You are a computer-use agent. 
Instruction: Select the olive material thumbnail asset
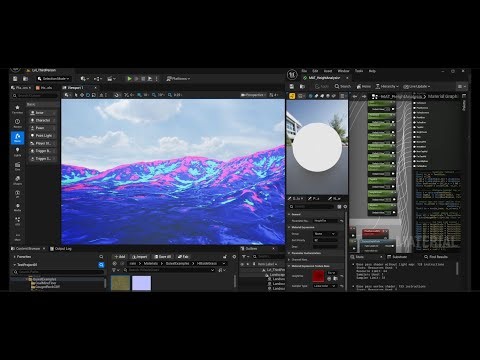tap(120, 283)
